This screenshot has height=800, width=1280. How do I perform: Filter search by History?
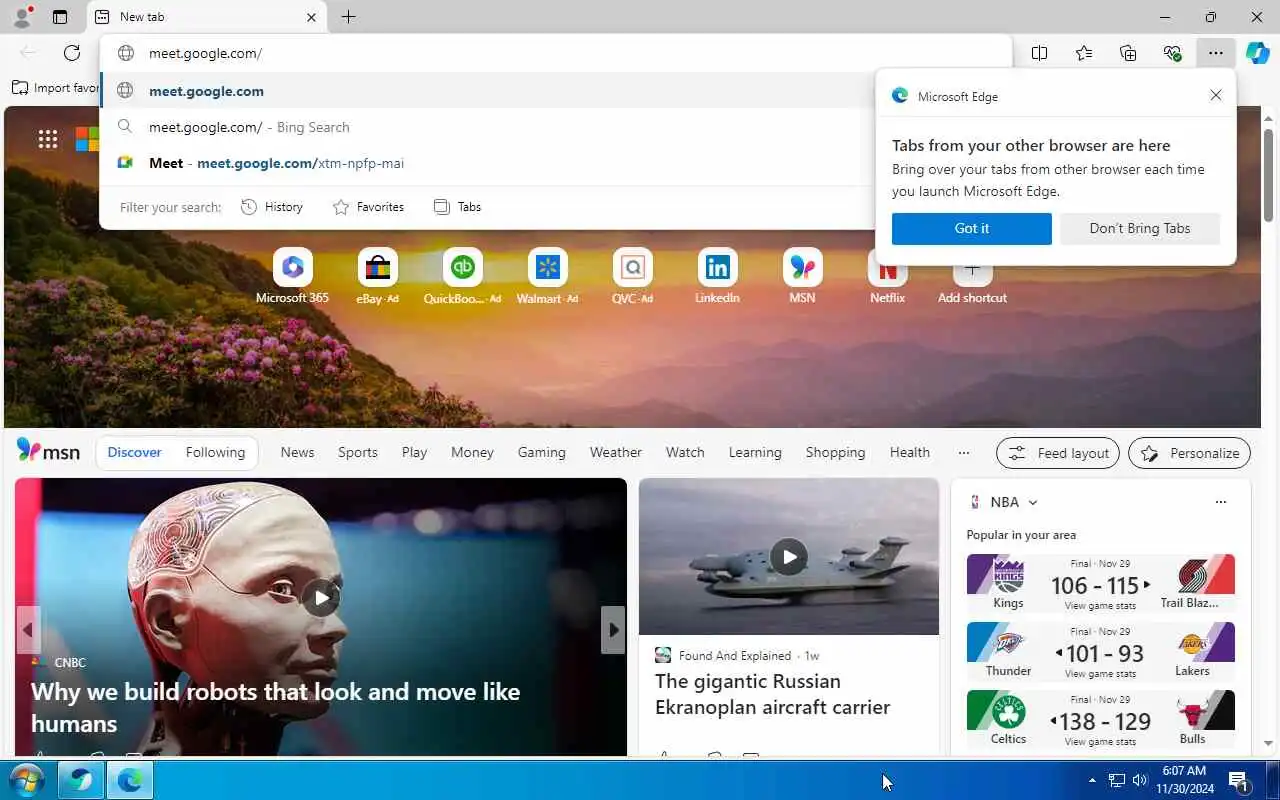tap(272, 207)
